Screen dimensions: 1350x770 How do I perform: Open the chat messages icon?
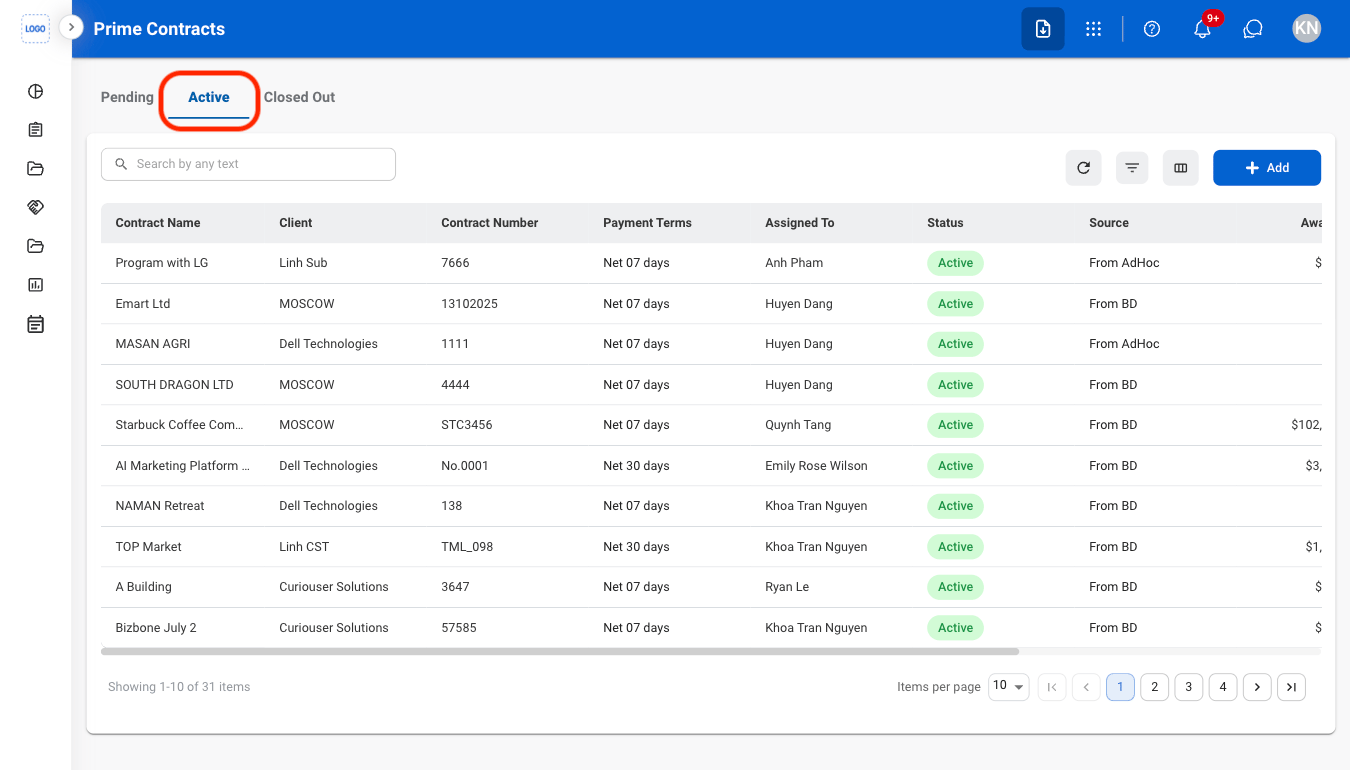click(x=1253, y=29)
